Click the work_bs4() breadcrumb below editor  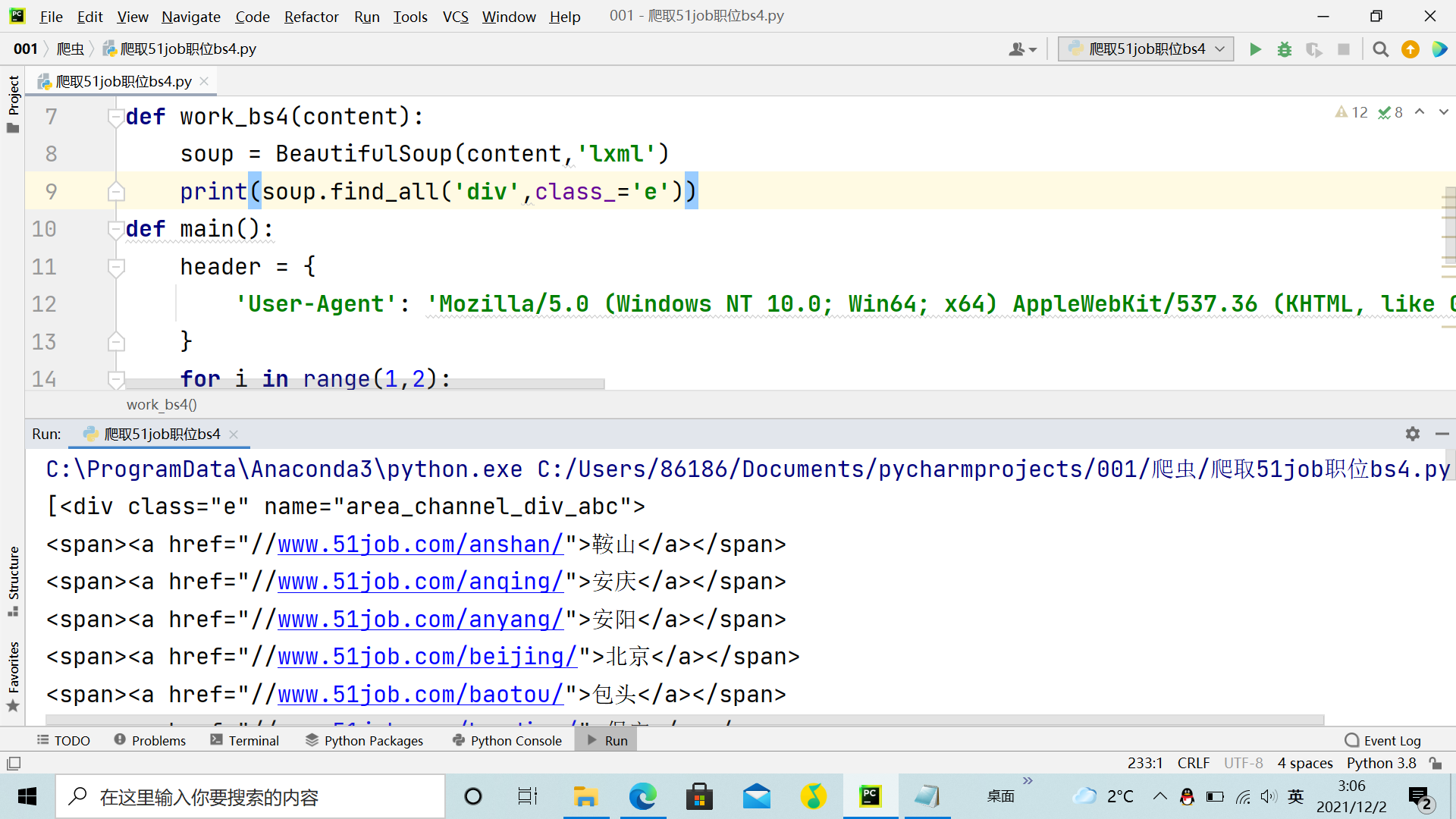point(162,404)
